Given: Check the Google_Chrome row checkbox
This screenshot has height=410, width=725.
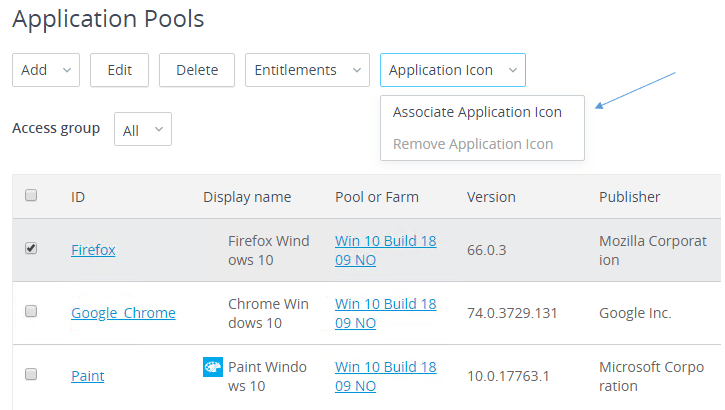Looking at the screenshot, I should coord(31,311).
